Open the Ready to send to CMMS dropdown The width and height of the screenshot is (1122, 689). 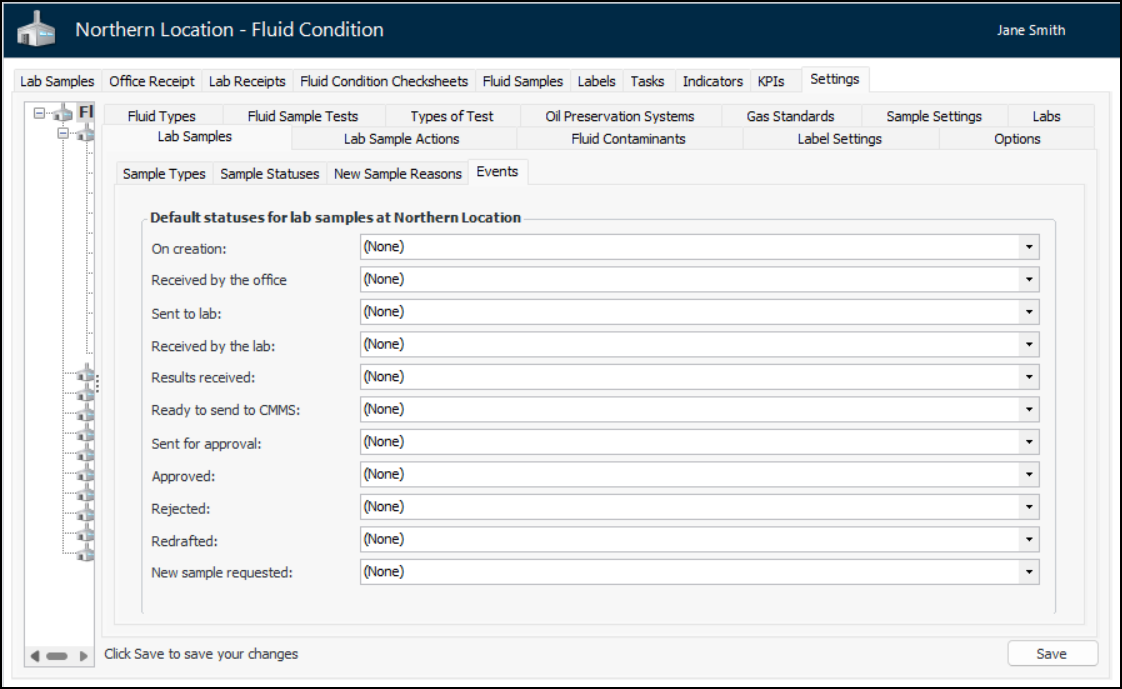pyautogui.click(x=1029, y=409)
